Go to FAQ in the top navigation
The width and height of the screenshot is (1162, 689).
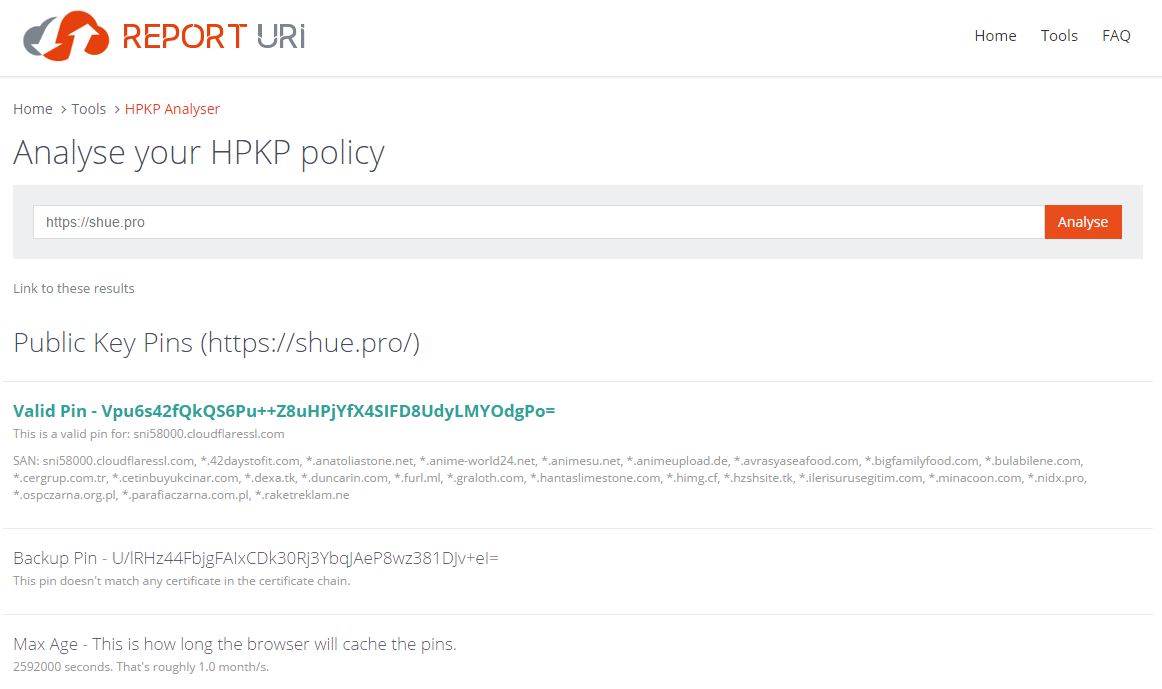1116,36
